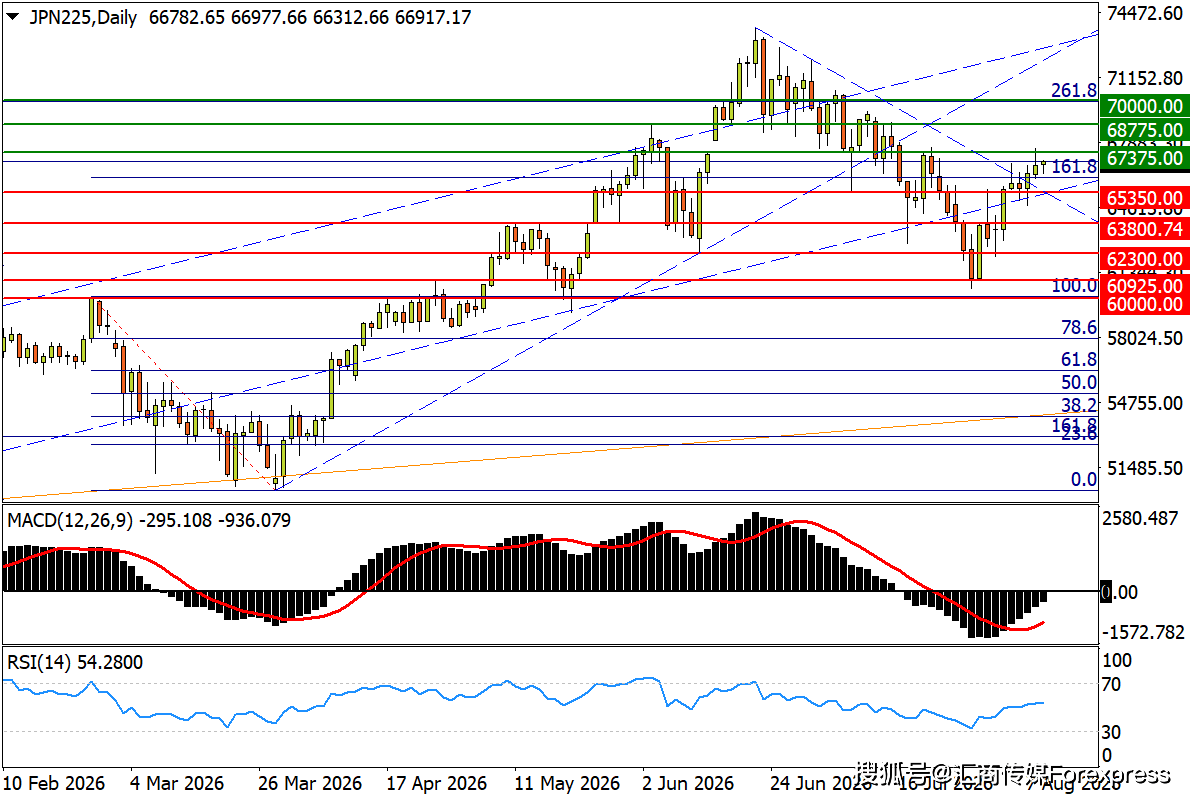
Task: Select the 100.0 Fibonacci level label
Action: click(1073, 286)
